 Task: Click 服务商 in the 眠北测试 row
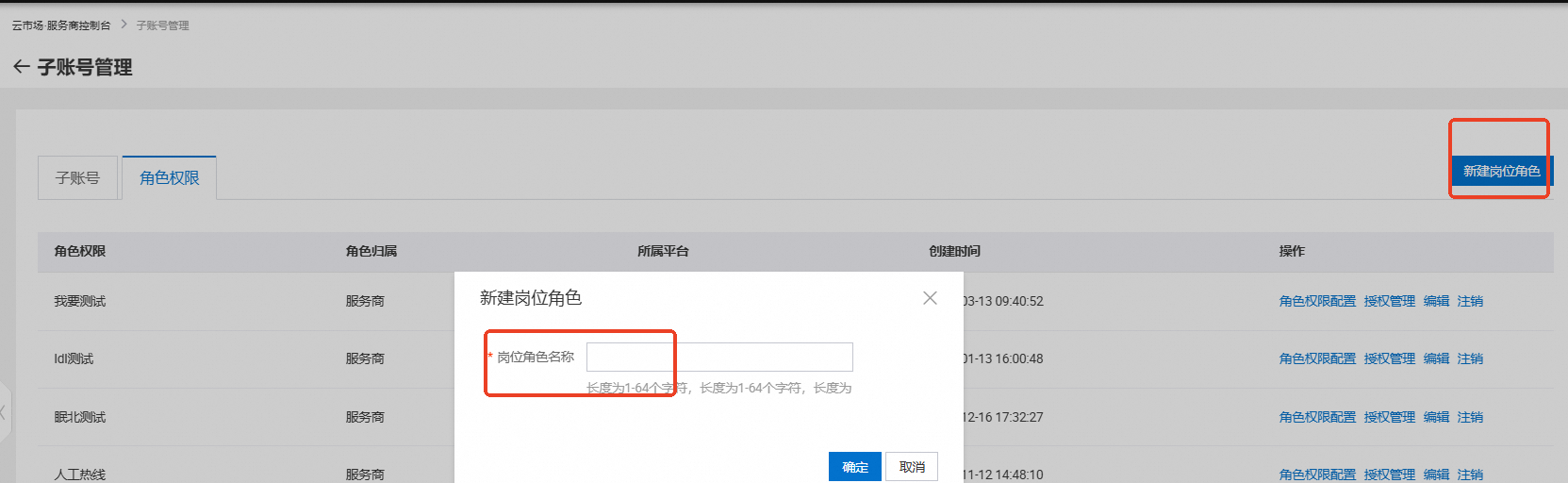coord(365,417)
